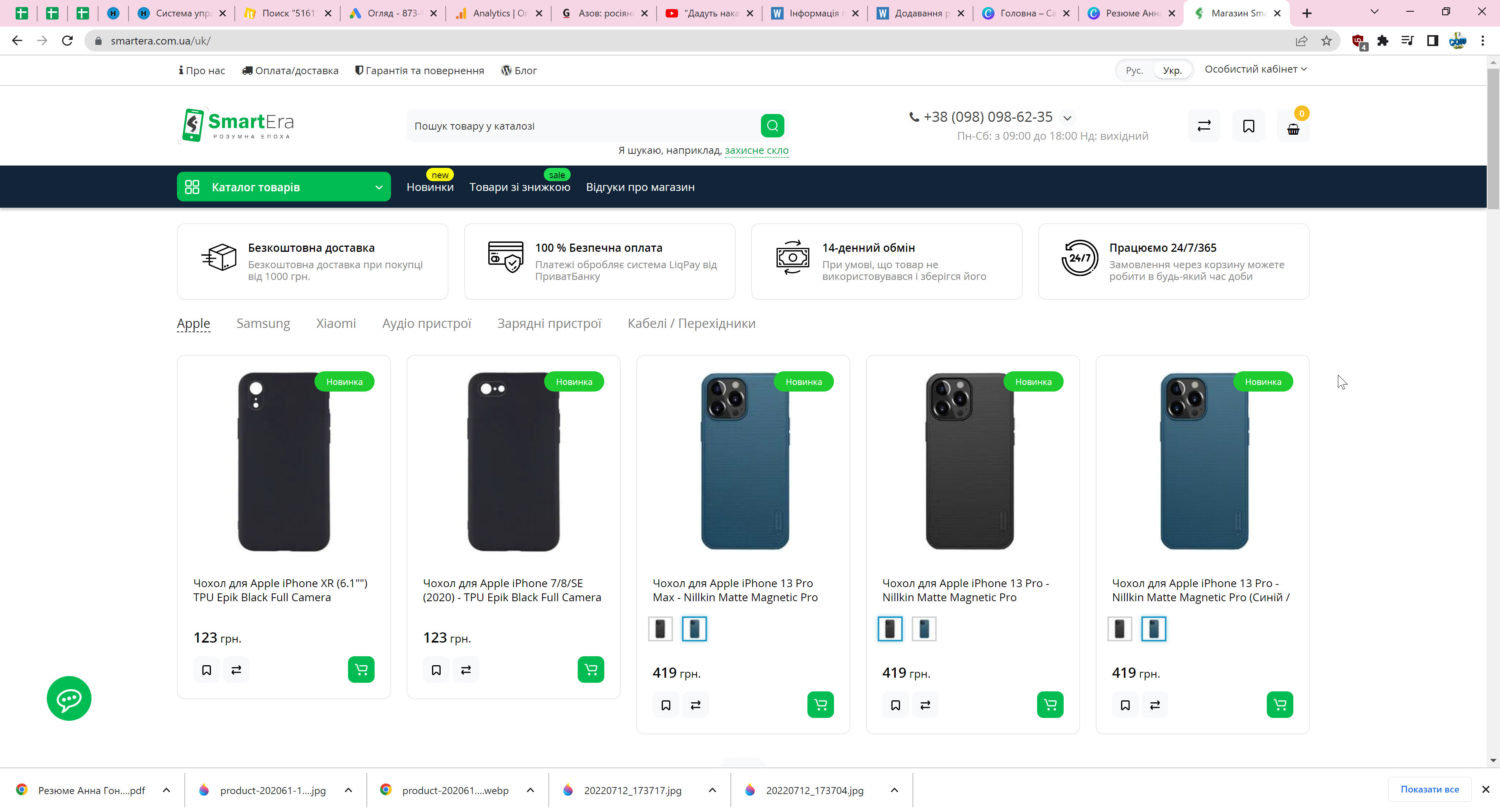
Task: Open the compare products icon in header
Action: pyautogui.click(x=1204, y=126)
